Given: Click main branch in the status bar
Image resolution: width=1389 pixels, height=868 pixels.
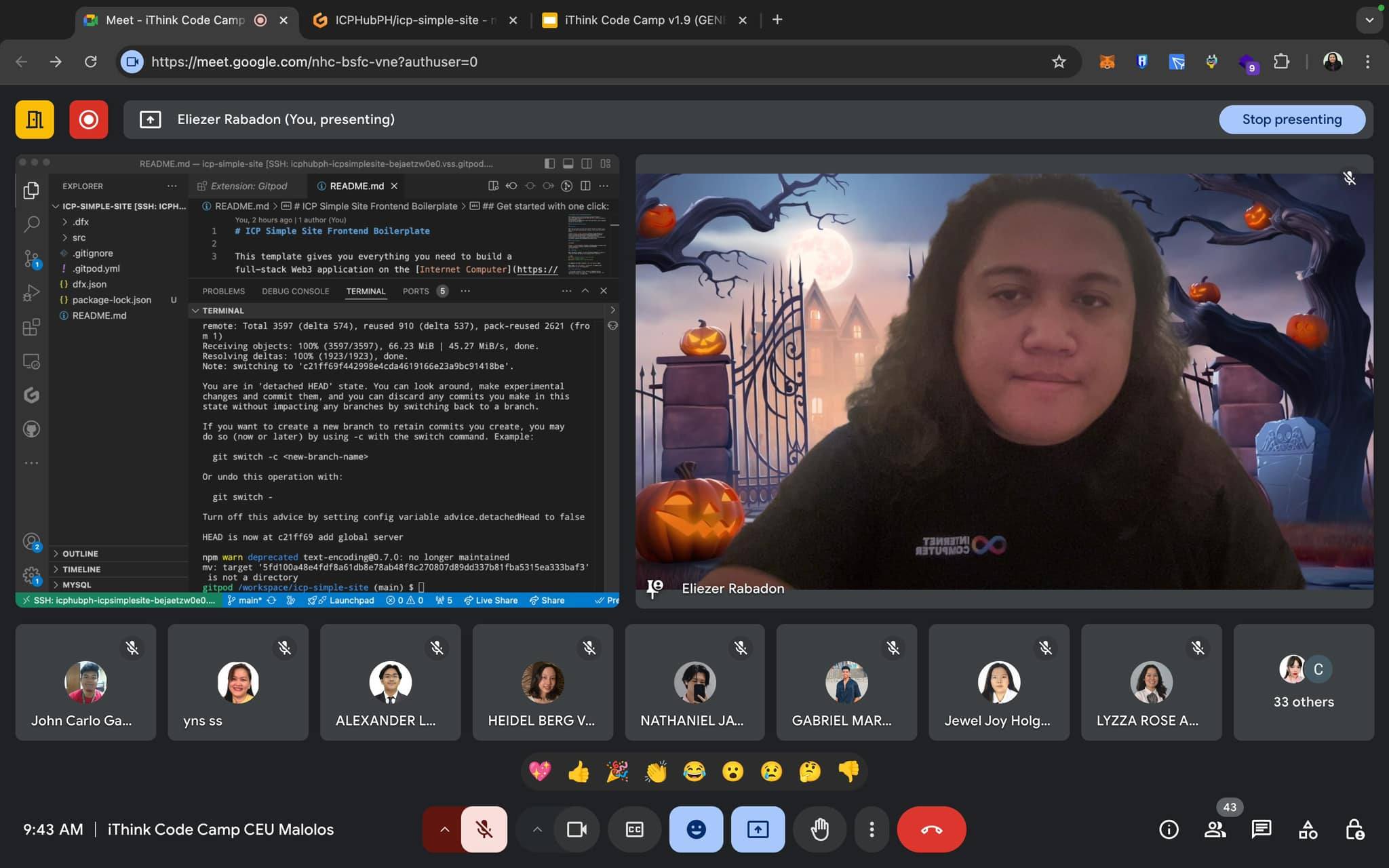Looking at the screenshot, I should [x=244, y=601].
